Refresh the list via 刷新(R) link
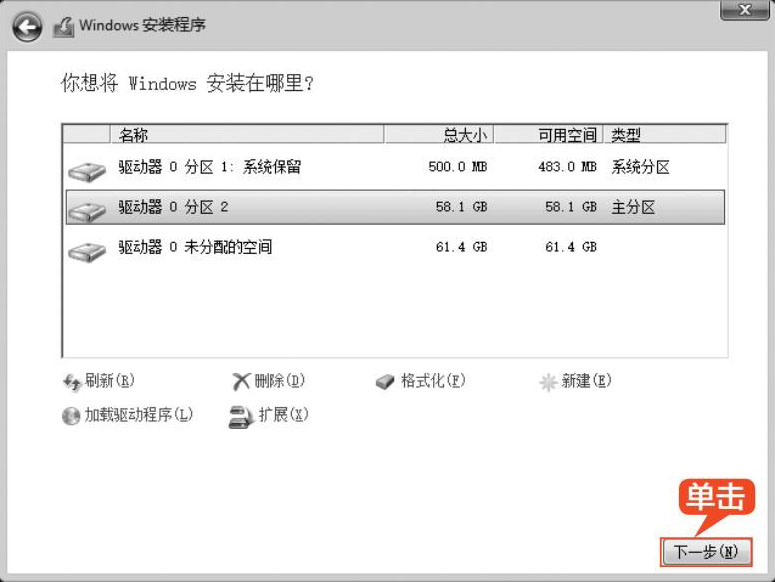 pyautogui.click(x=110, y=380)
